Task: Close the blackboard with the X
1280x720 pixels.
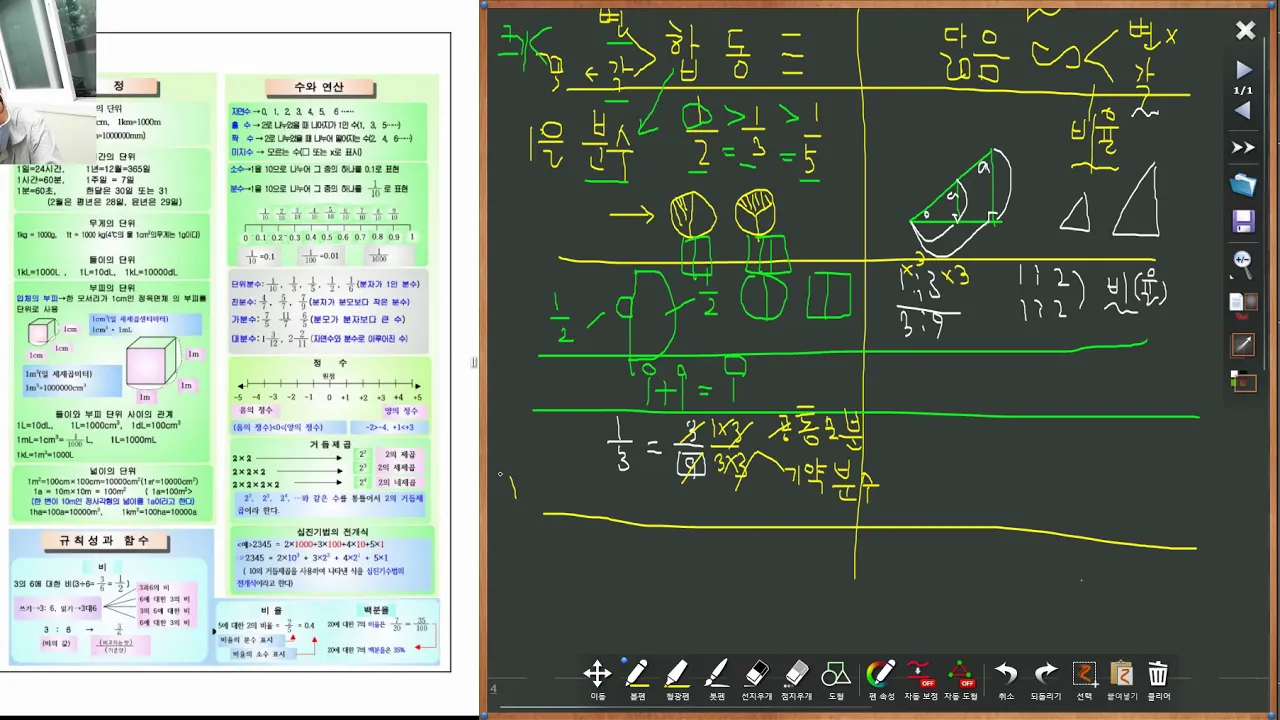Action: 1245,31
